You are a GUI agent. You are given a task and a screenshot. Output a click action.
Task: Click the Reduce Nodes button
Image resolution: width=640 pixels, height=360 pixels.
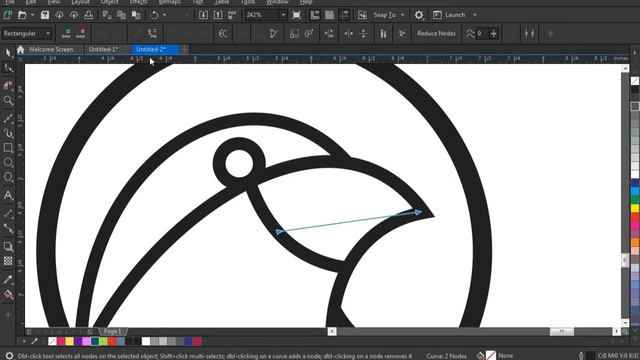(x=436, y=33)
